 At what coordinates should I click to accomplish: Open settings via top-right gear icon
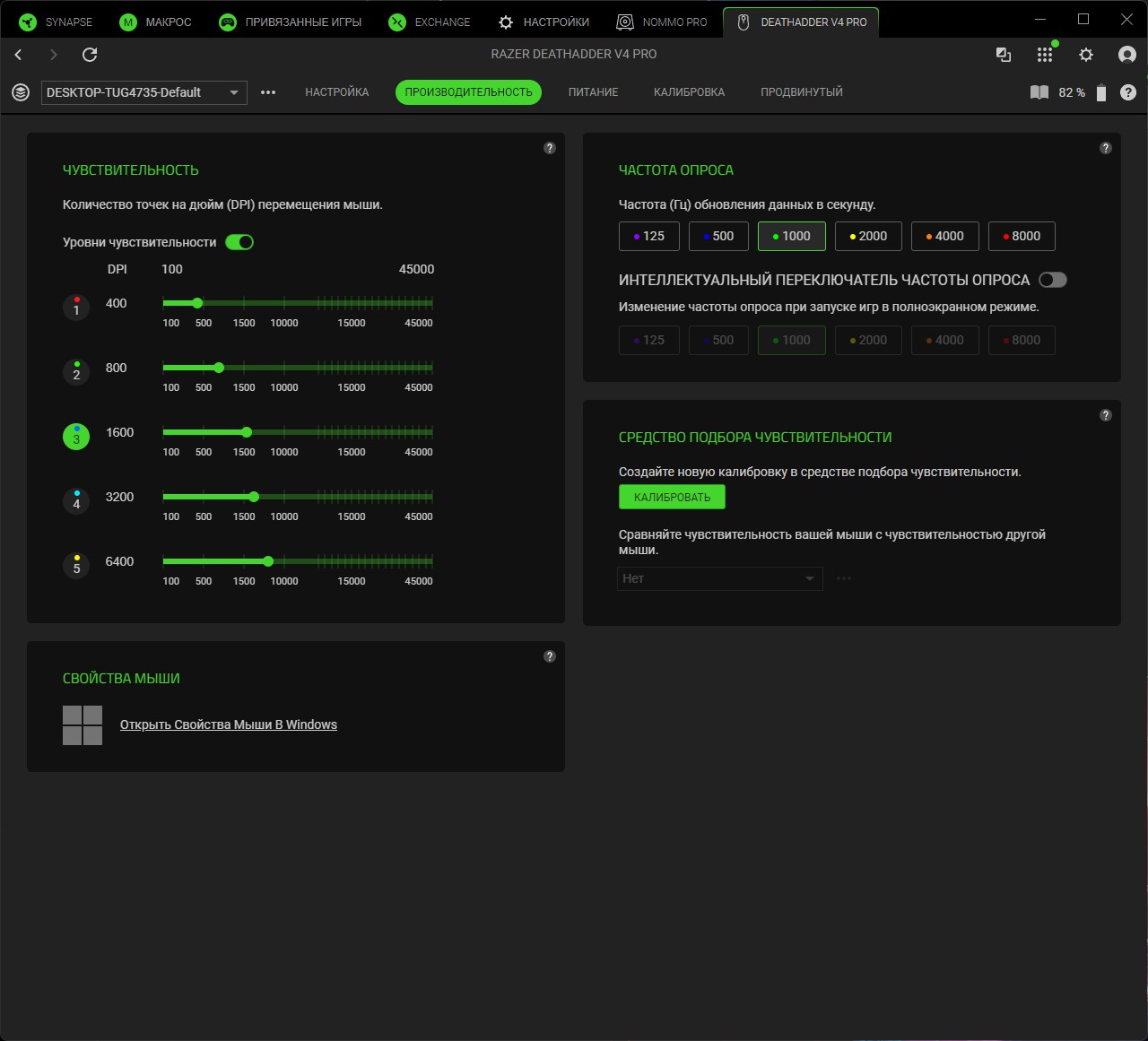pyautogui.click(x=1086, y=55)
